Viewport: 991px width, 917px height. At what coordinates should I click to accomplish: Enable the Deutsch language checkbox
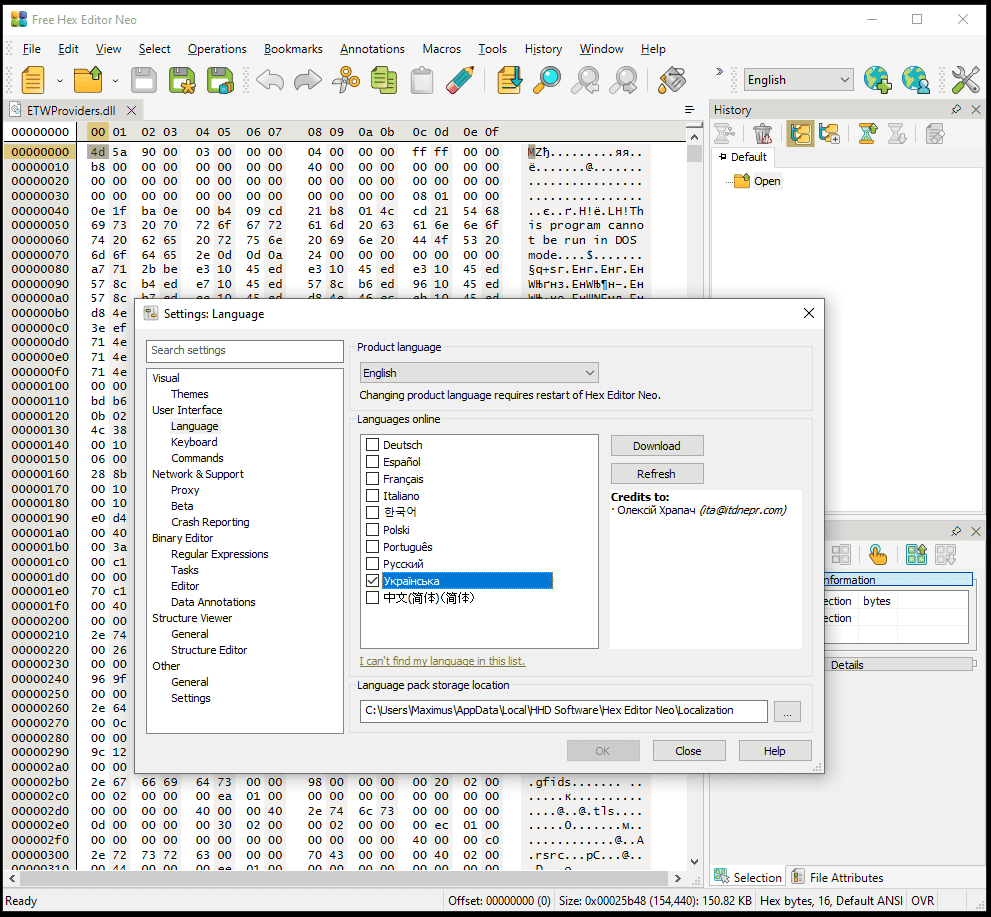[372, 445]
